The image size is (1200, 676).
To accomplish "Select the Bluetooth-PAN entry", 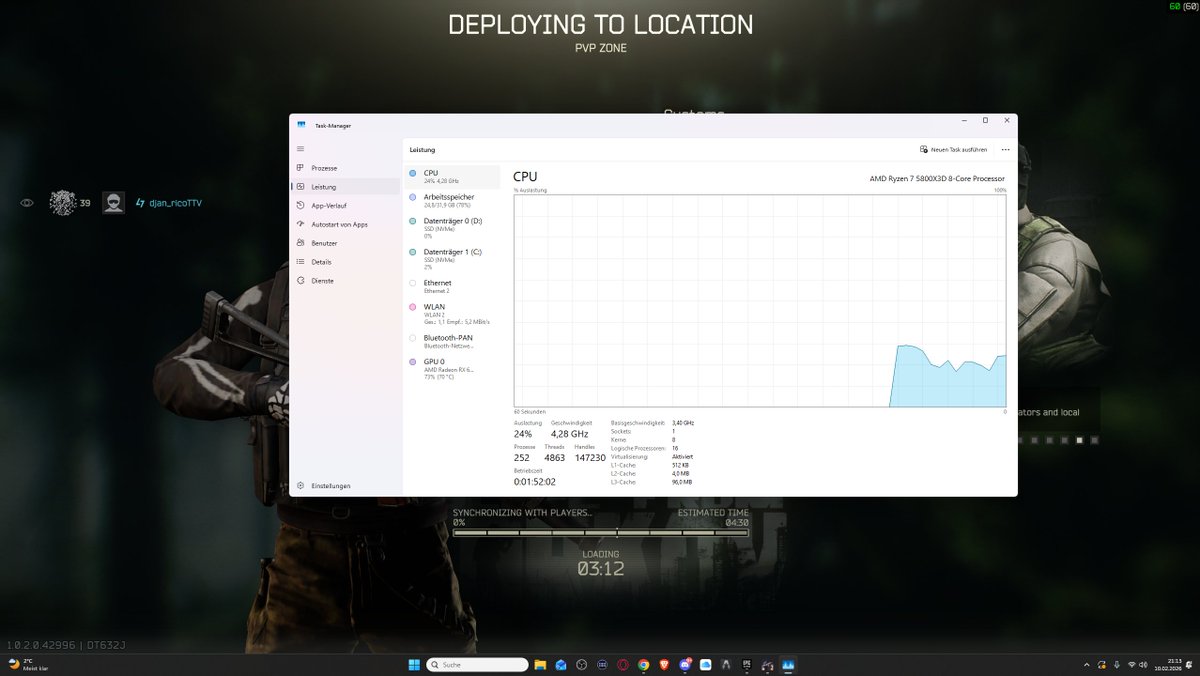I will tap(452, 341).
